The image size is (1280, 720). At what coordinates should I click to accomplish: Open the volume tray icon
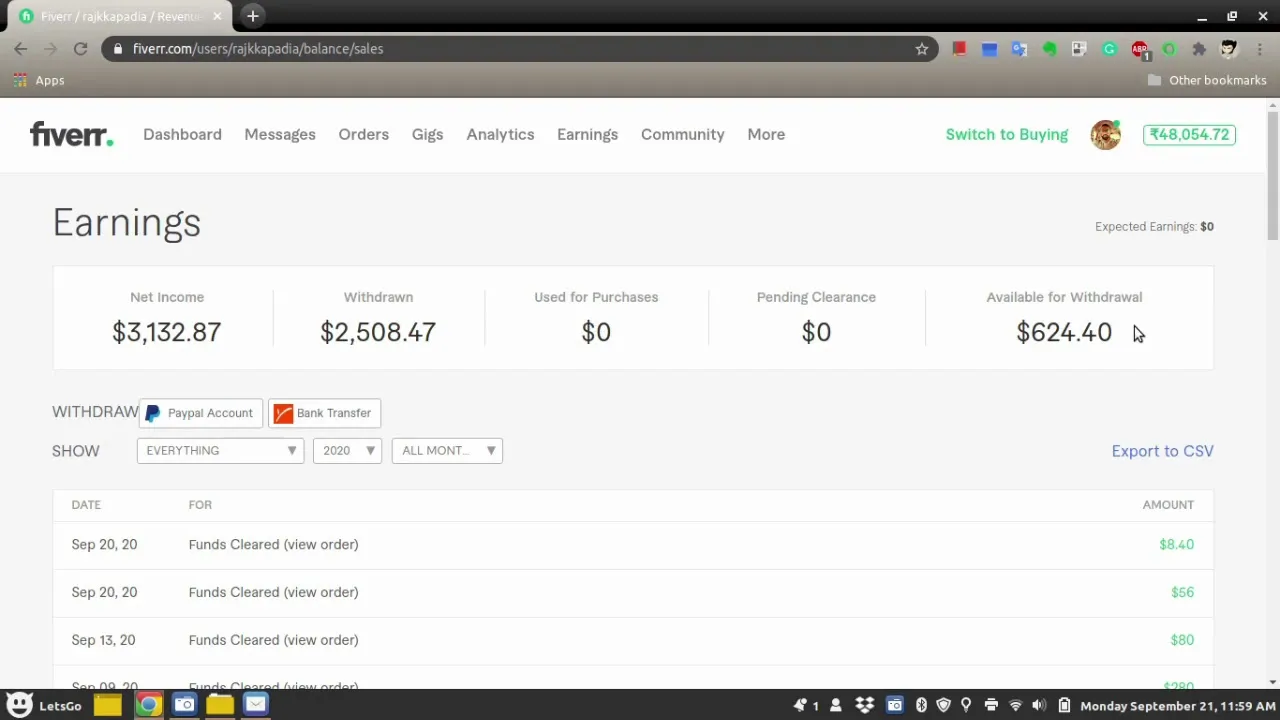(1039, 705)
